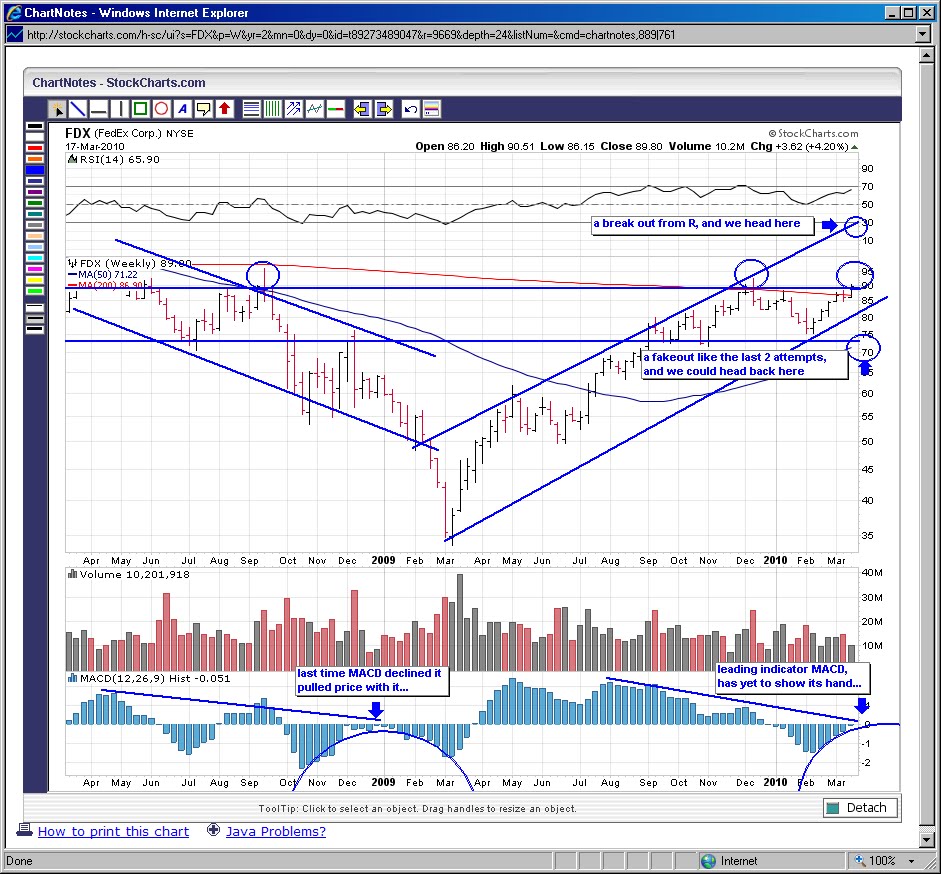Choose the light blue color swatch
The height and width of the screenshot is (874, 941).
click(35, 247)
